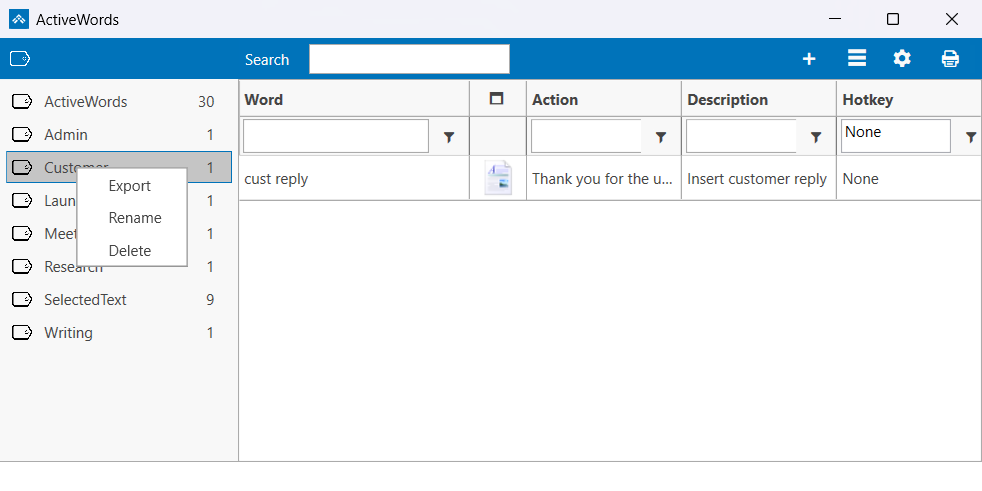
Task: Click the add new ActiveWord plus icon
Action: (809, 59)
